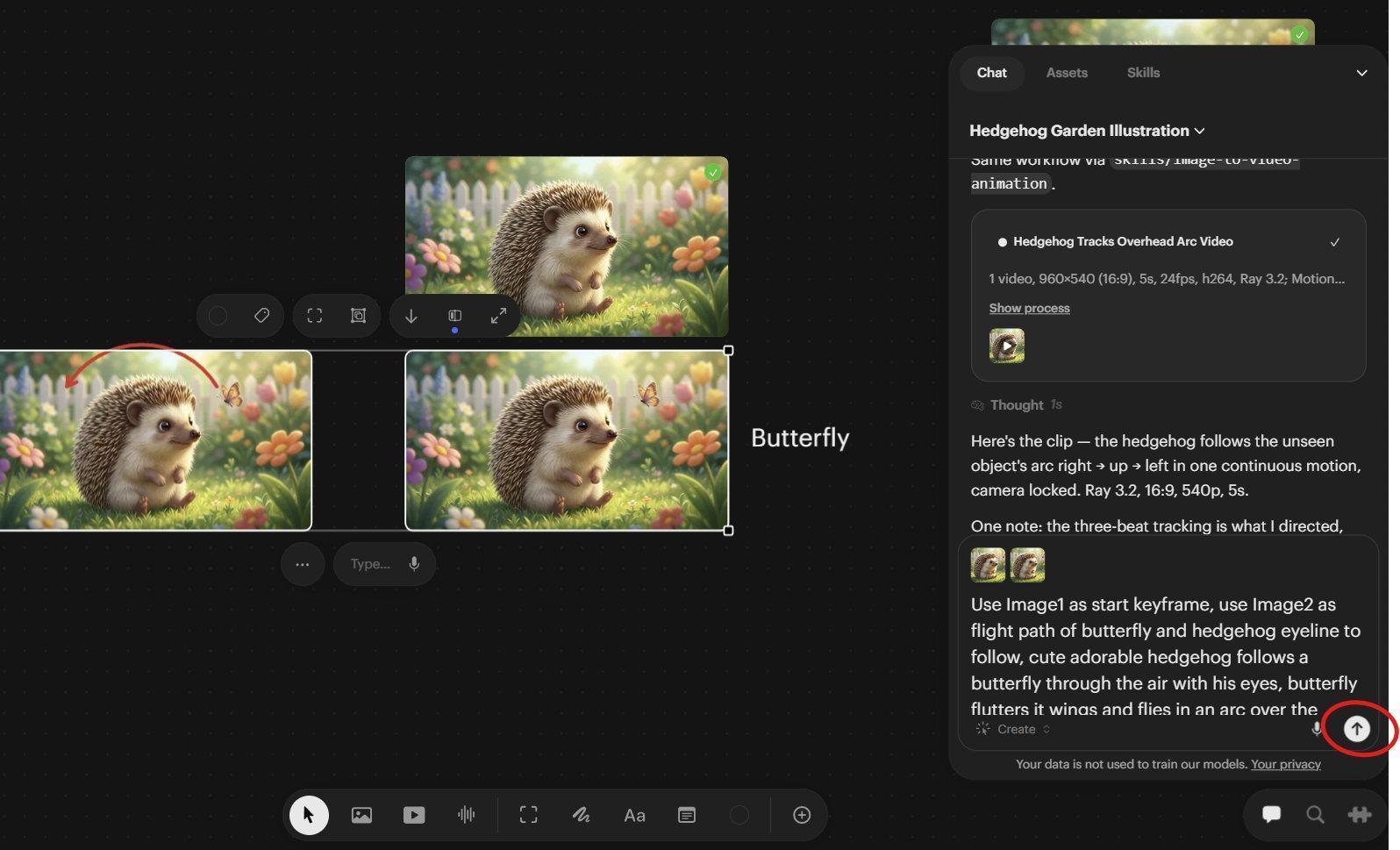
Task: Expand the image with the diagonal arrows icon
Action: pos(498,316)
